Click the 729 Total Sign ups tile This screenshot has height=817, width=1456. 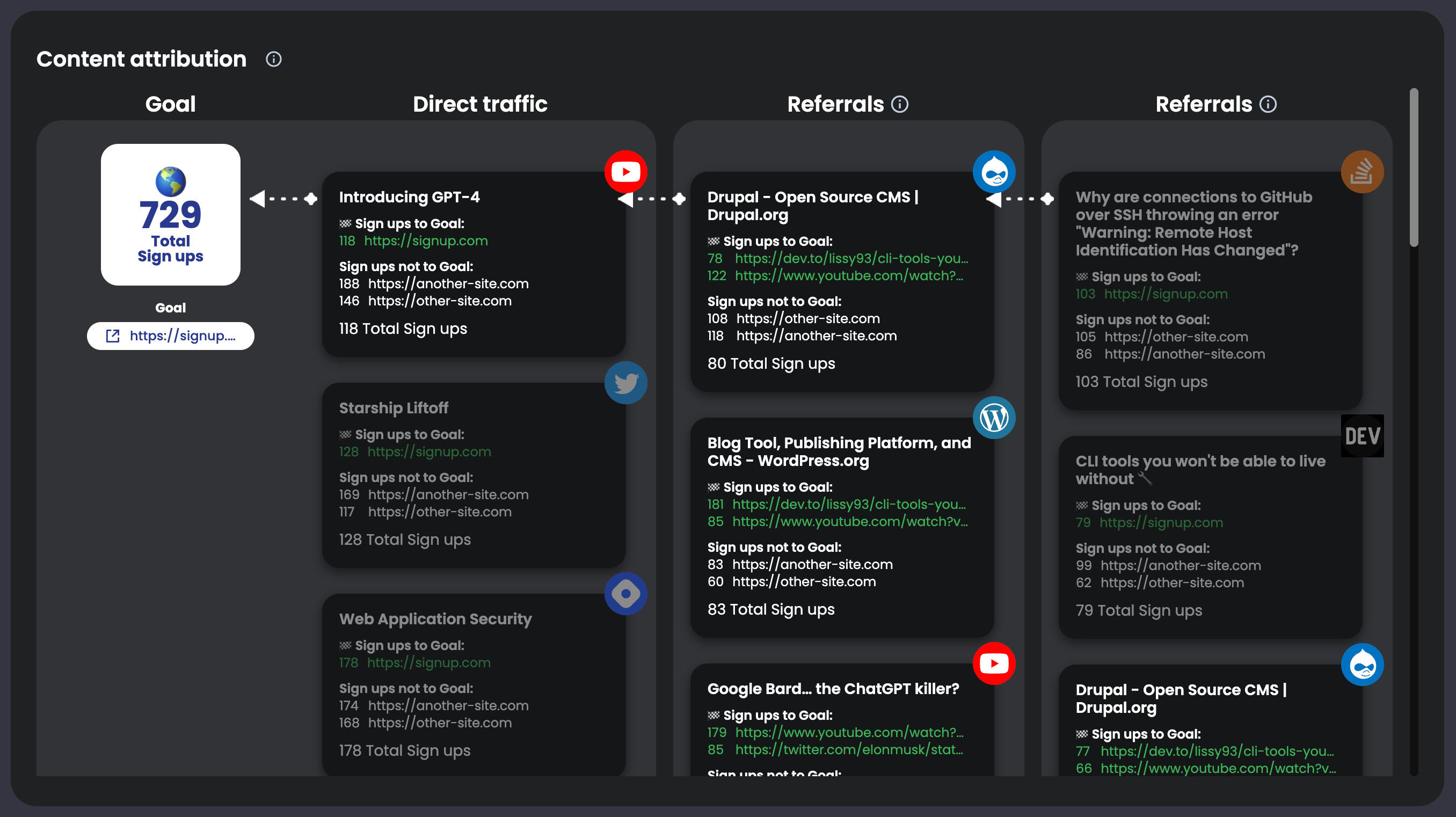[x=171, y=215]
